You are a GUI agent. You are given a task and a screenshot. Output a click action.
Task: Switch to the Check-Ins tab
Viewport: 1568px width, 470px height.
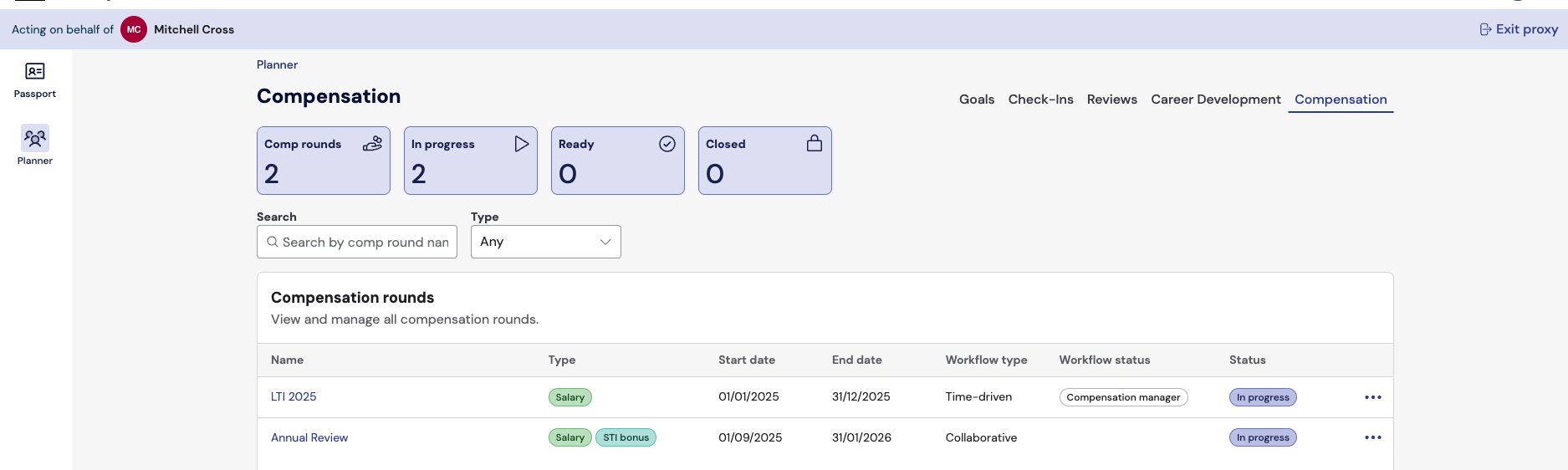coord(1040,100)
